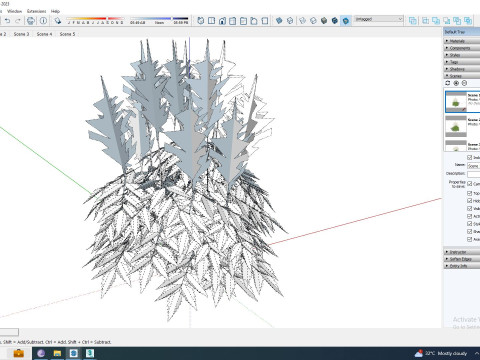
Task: Open Model Info from the toolbar
Action: pyautogui.click(x=43, y=21)
